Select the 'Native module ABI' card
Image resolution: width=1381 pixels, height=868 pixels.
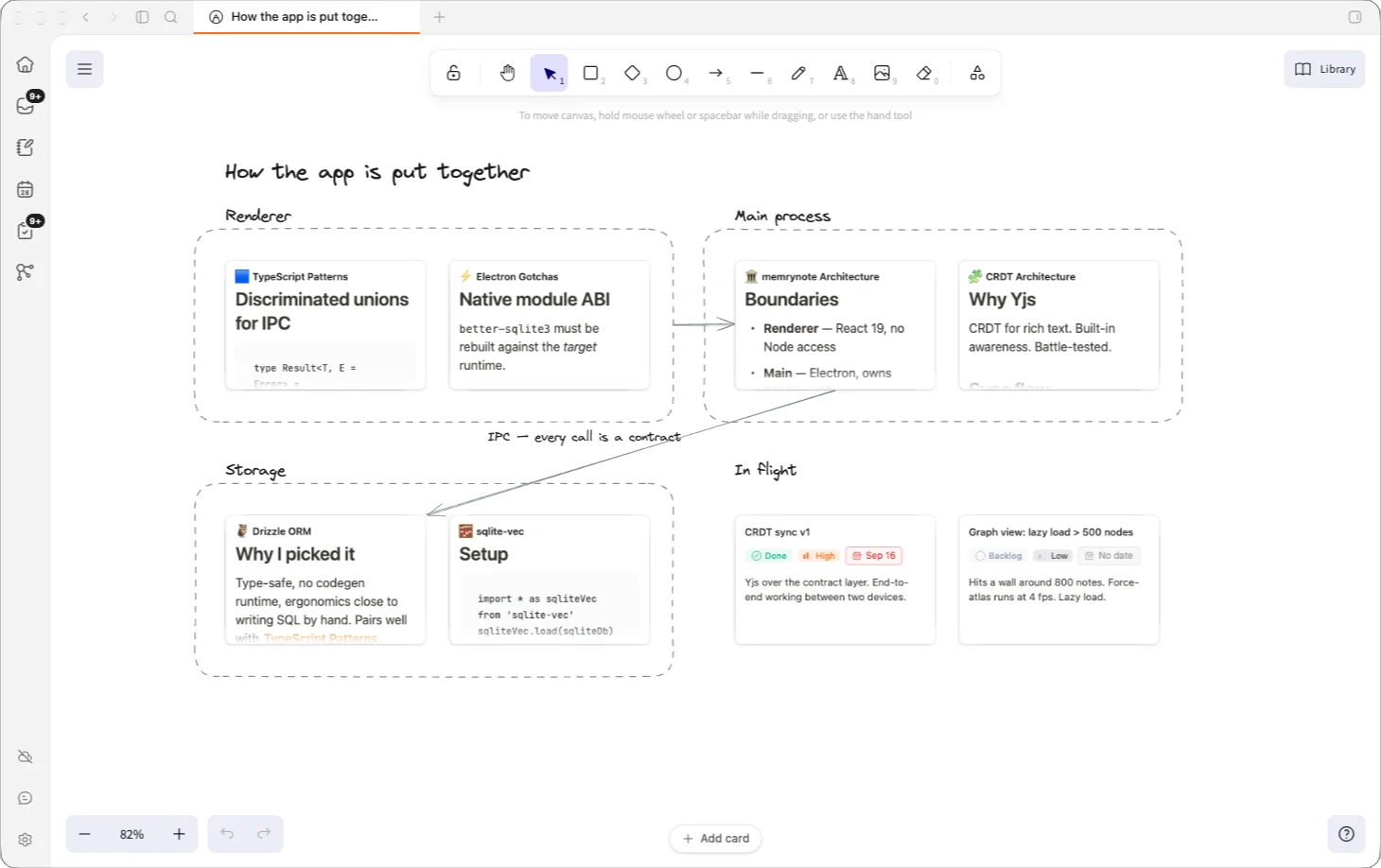pyautogui.click(x=550, y=325)
